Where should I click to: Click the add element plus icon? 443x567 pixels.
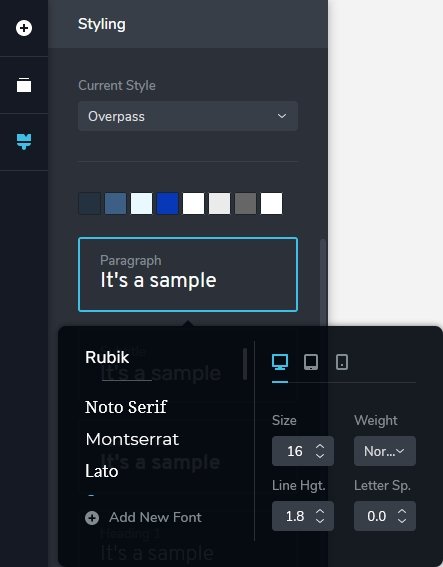(24, 28)
